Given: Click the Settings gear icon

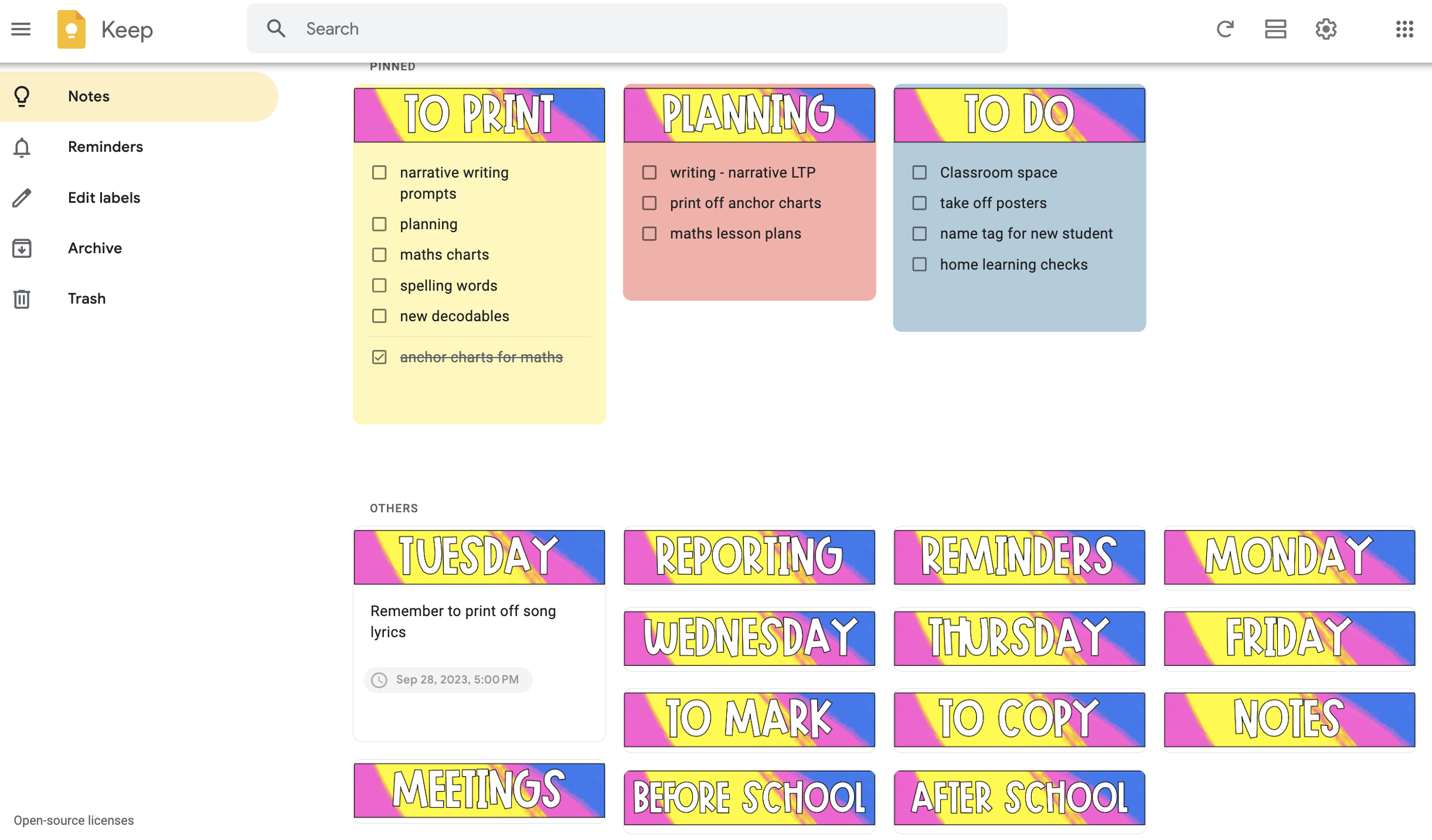Looking at the screenshot, I should [1326, 28].
